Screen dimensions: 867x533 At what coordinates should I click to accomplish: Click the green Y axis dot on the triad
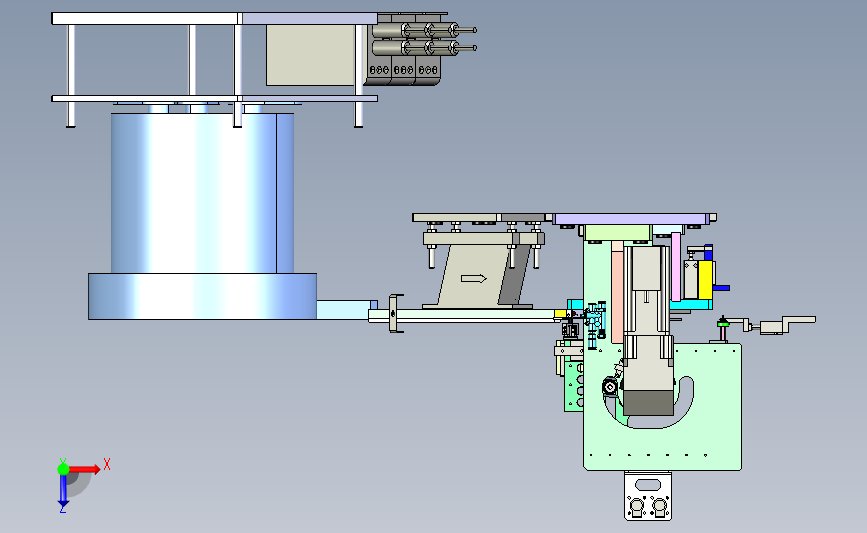point(63,469)
